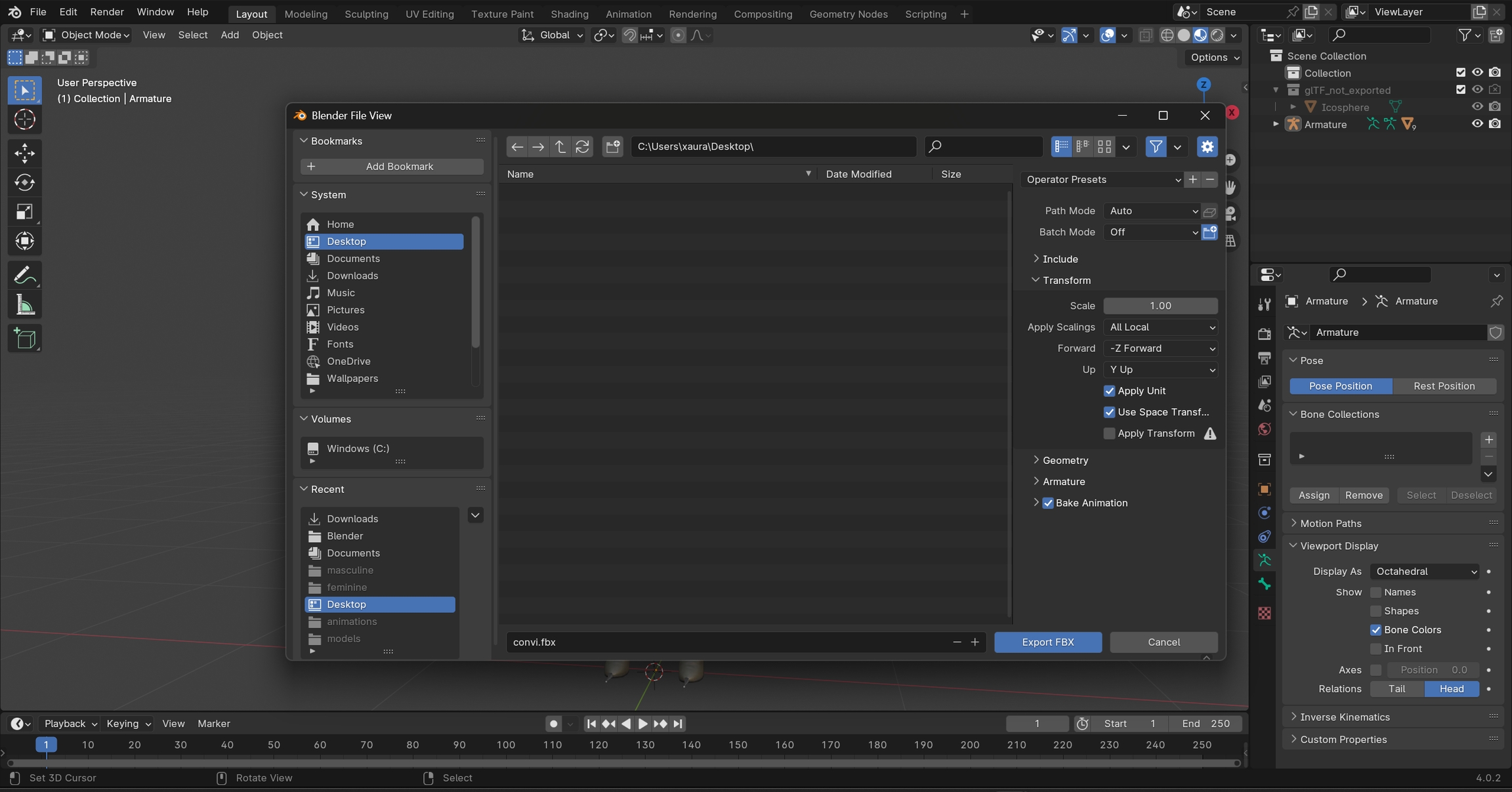Click the create new directory icon
Screen dimensions: 1512x792
(x=612, y=146)
